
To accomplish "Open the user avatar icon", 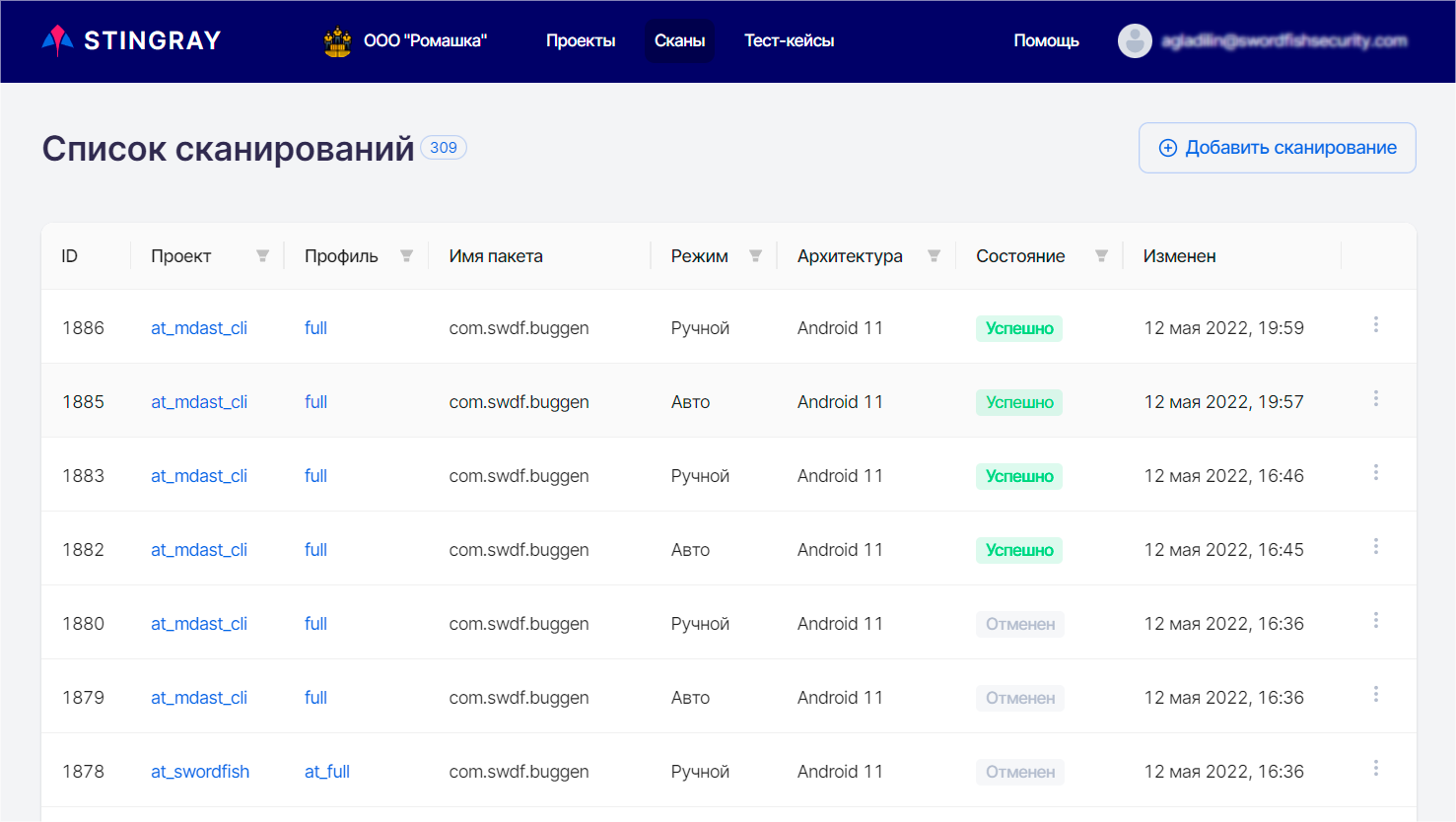I will pos(1135,40).
